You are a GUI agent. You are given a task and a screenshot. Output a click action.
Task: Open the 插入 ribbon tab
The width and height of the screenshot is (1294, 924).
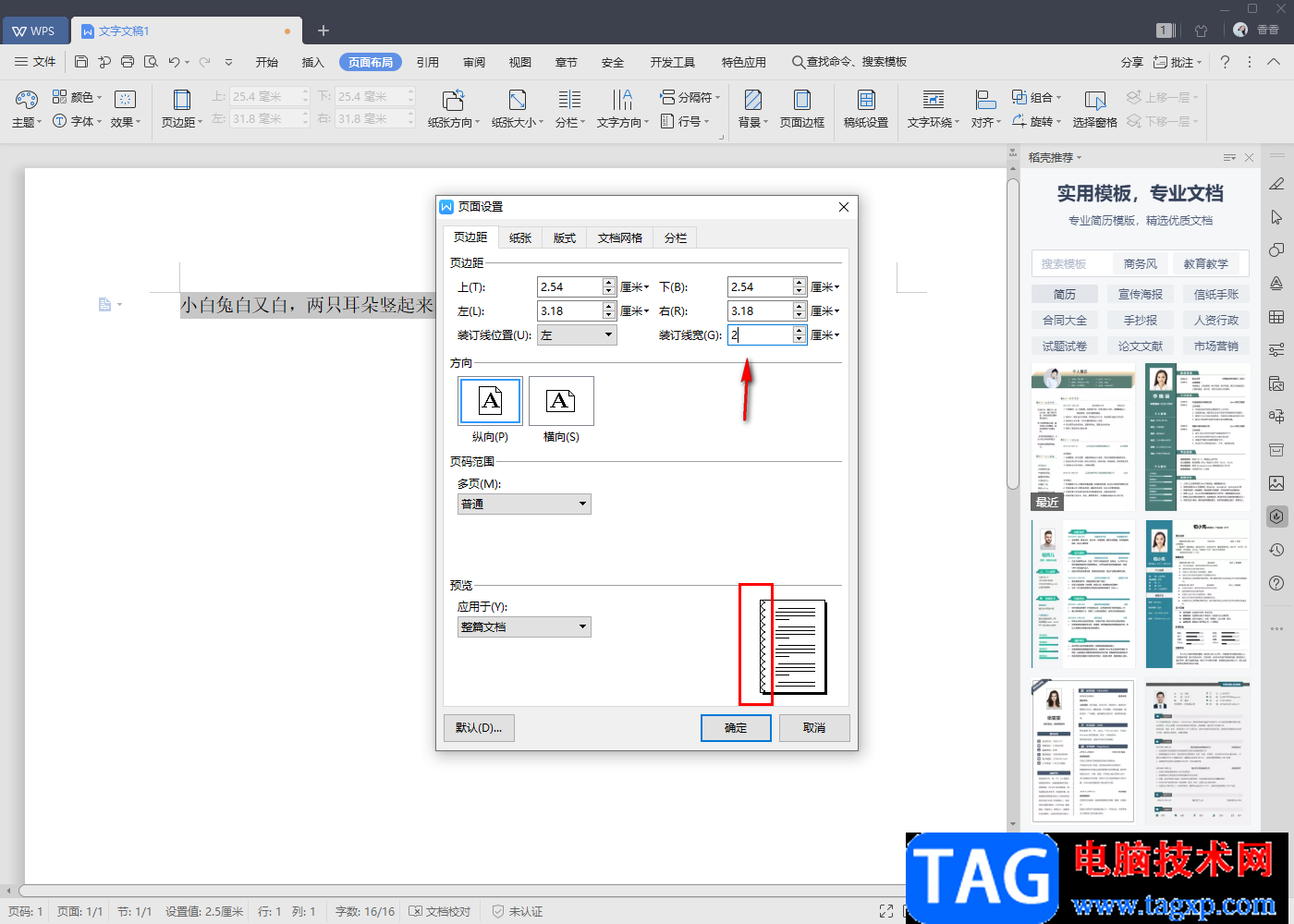click(313, 62)
